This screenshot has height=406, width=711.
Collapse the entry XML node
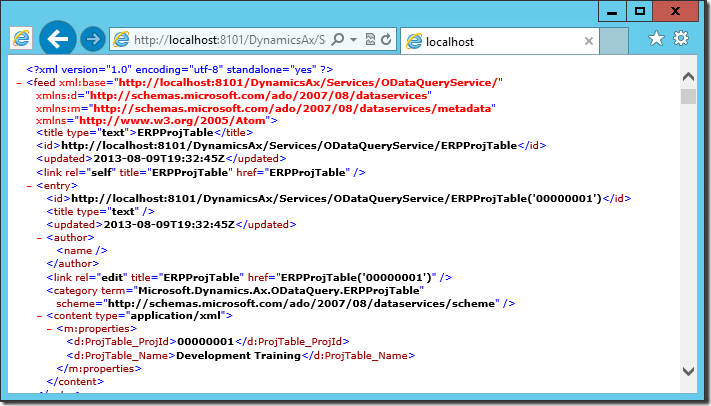(x=29, y=186)
